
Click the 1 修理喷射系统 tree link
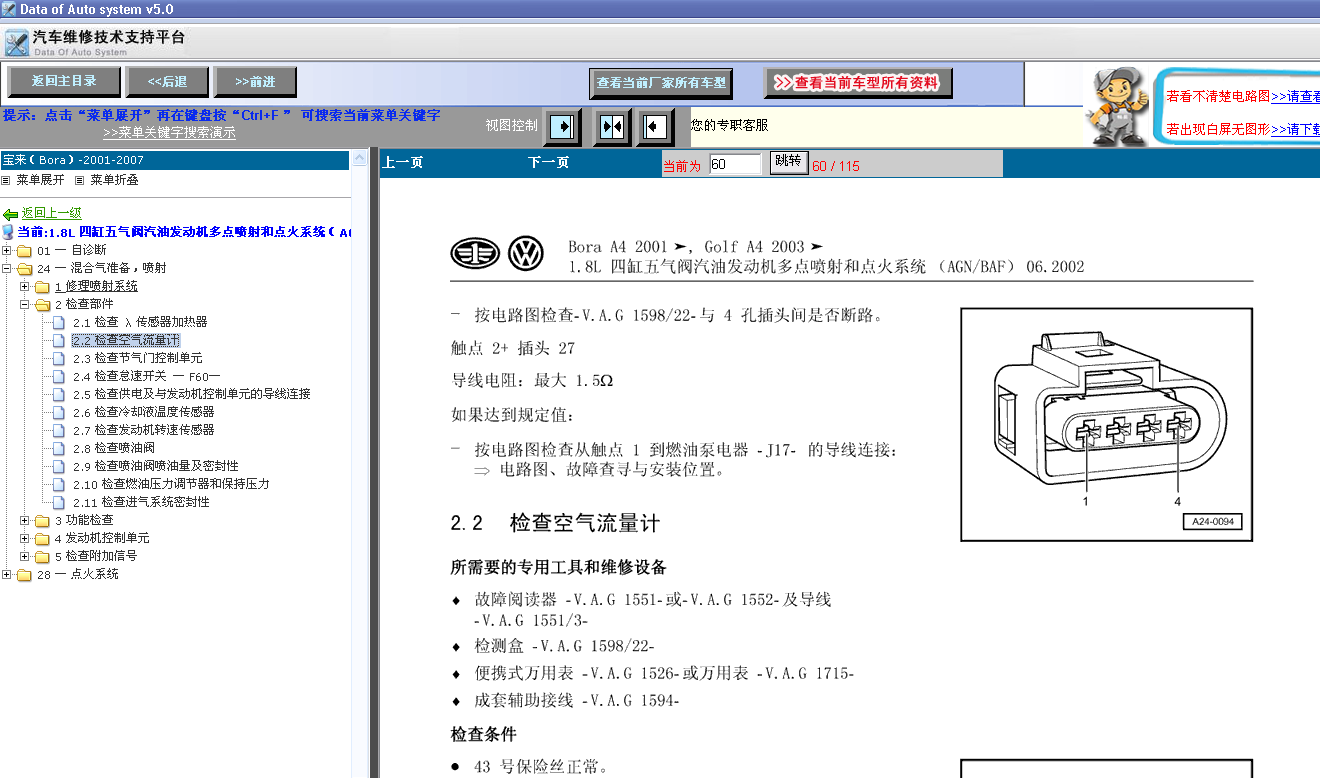[96, 286]
